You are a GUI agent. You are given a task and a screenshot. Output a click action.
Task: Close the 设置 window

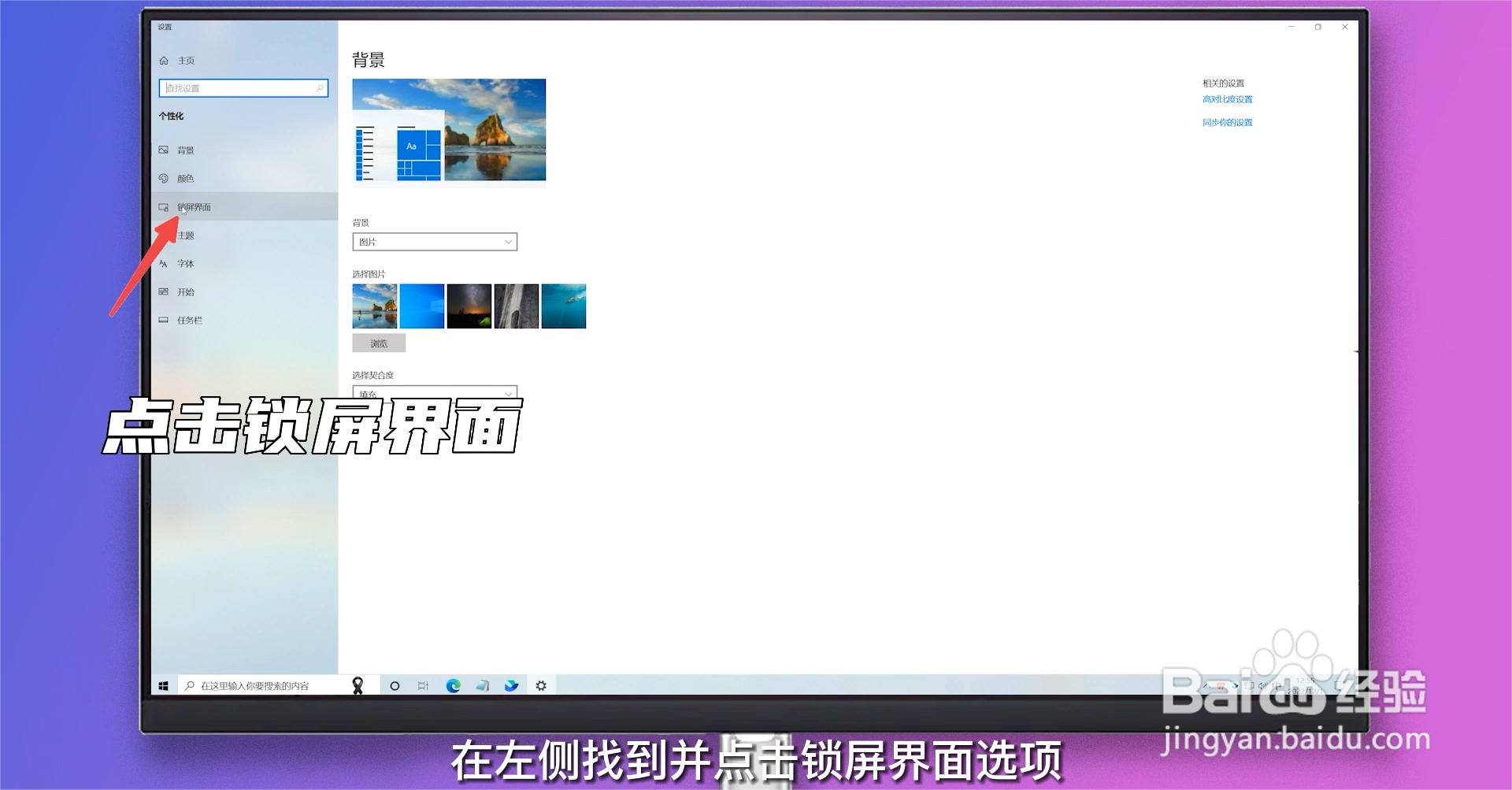click(x=1345, y=27)
